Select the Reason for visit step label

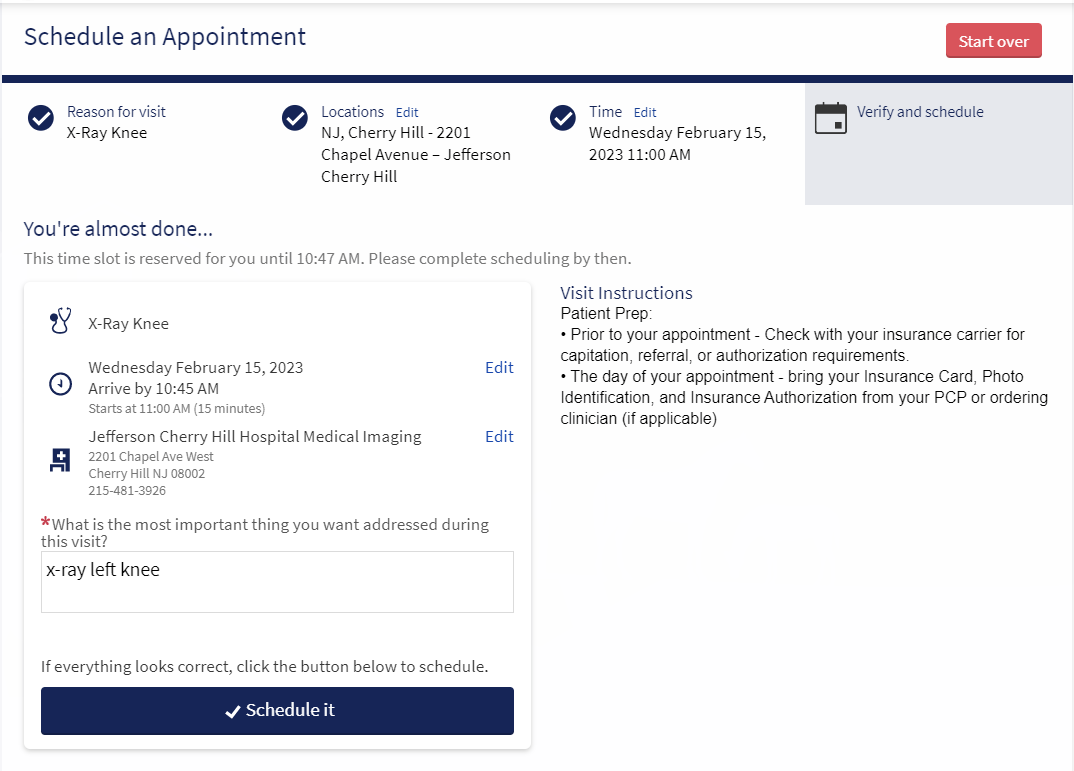point(116,112)
